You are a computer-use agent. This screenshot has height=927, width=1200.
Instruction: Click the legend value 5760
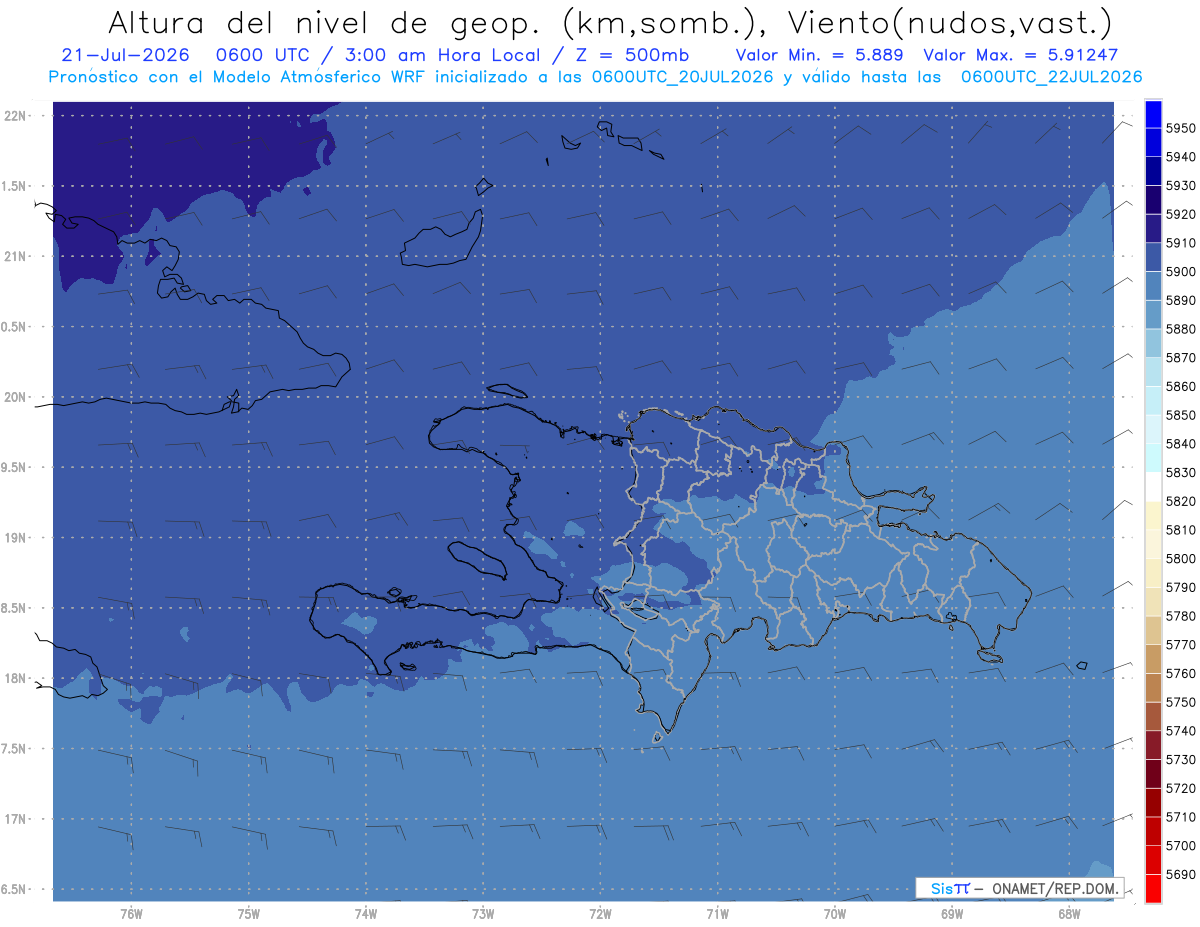pos(1181,674)
